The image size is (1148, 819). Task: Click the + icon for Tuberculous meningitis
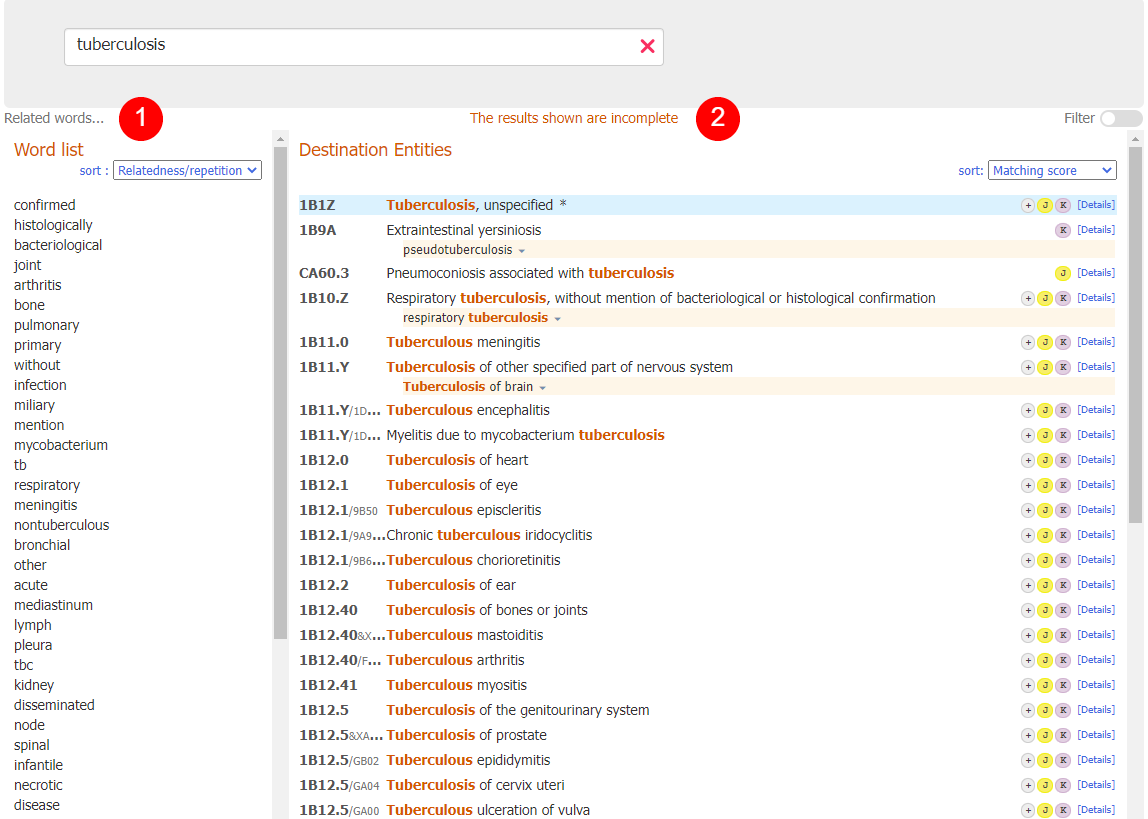coord(1028,341)
